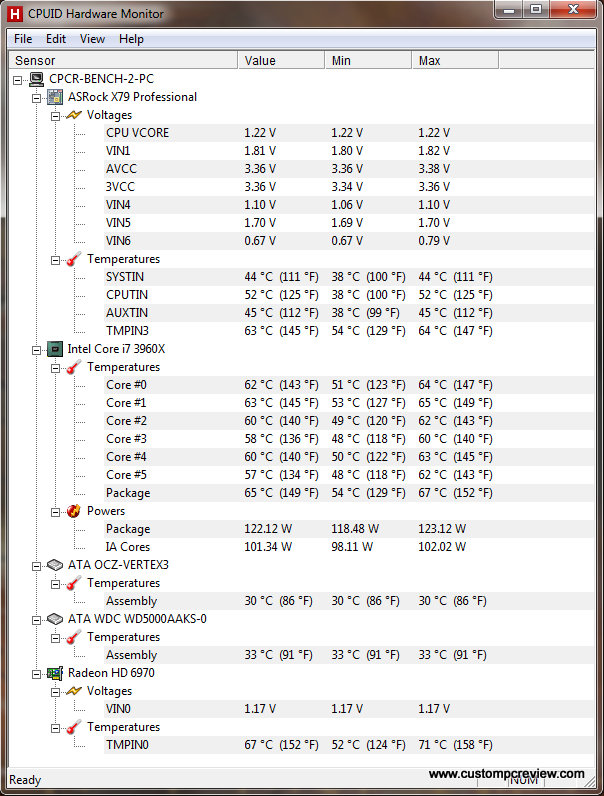
Task: Collapse the Intel Core i7 3960X node
Action: click(x=37, y=350)
